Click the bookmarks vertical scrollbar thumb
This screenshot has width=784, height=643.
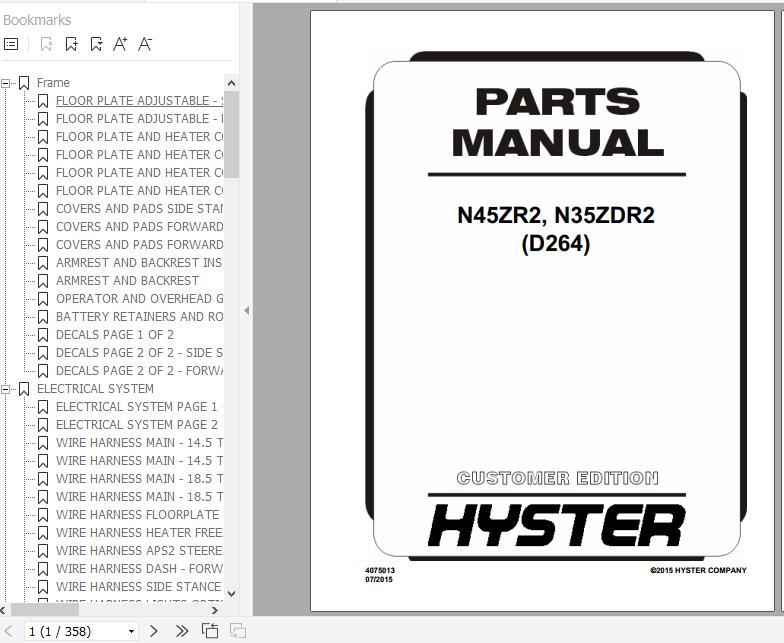[x=232, y=134]
